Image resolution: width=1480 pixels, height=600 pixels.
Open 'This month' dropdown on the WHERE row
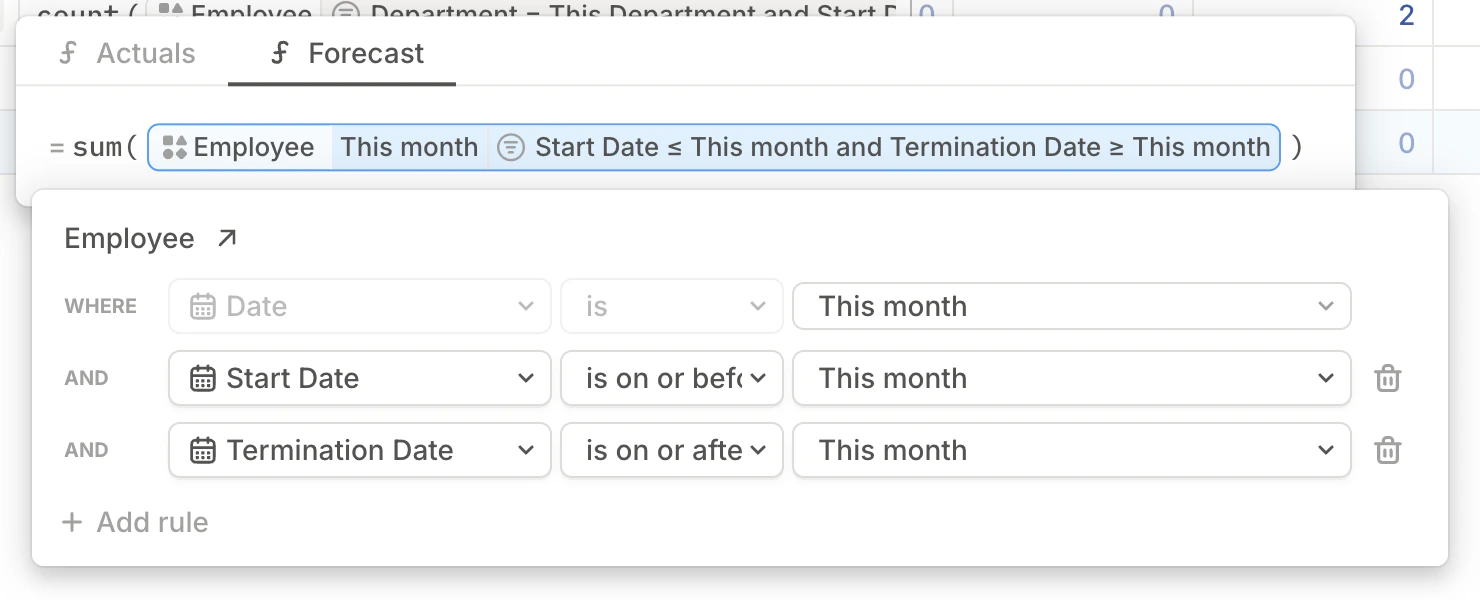[1071, 306]
